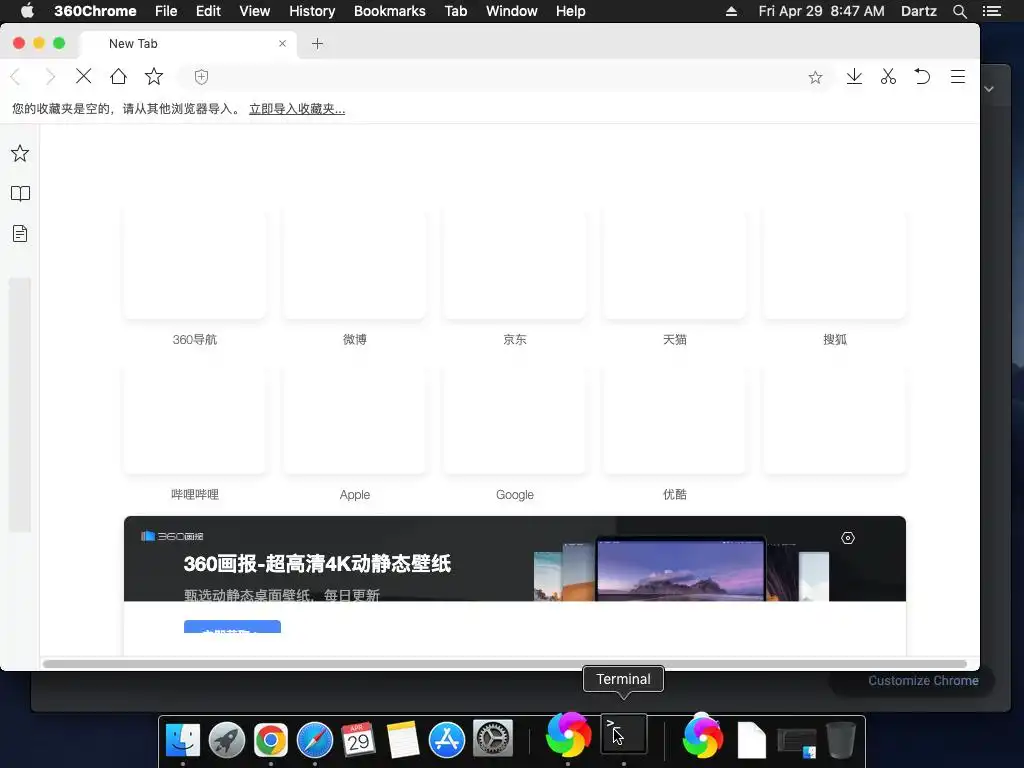Click the back navigation arrow
The image size is (1024, 768).
click(16, 77)
